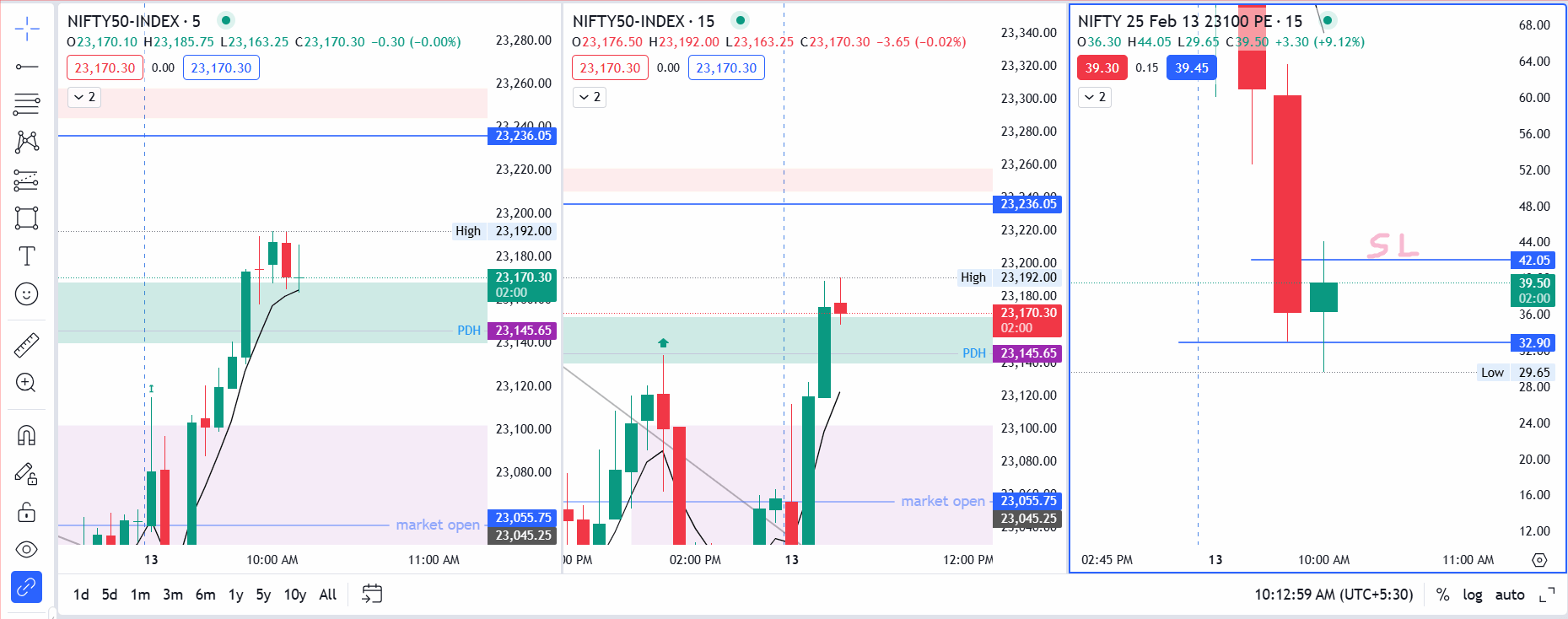1568x619 pixels.
Task: Set the time range to 1m
Action: [x=140, y=595]
